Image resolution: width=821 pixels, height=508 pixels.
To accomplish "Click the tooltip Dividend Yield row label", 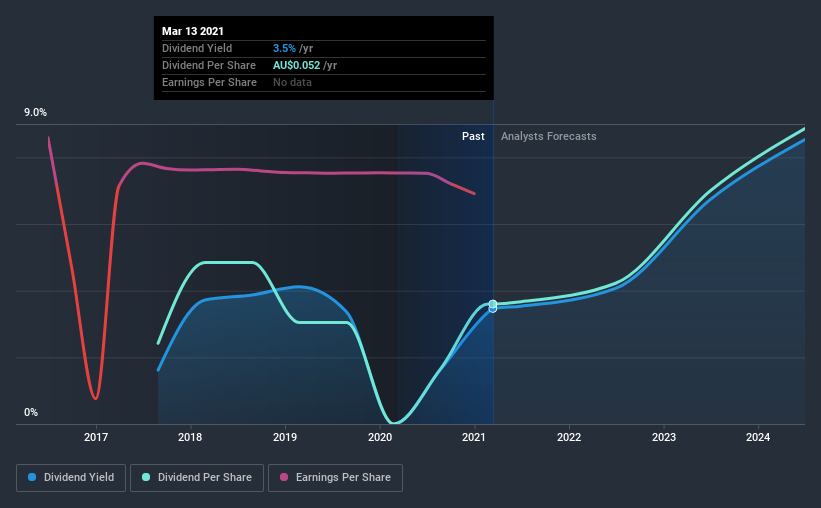I will click(197, 48).
